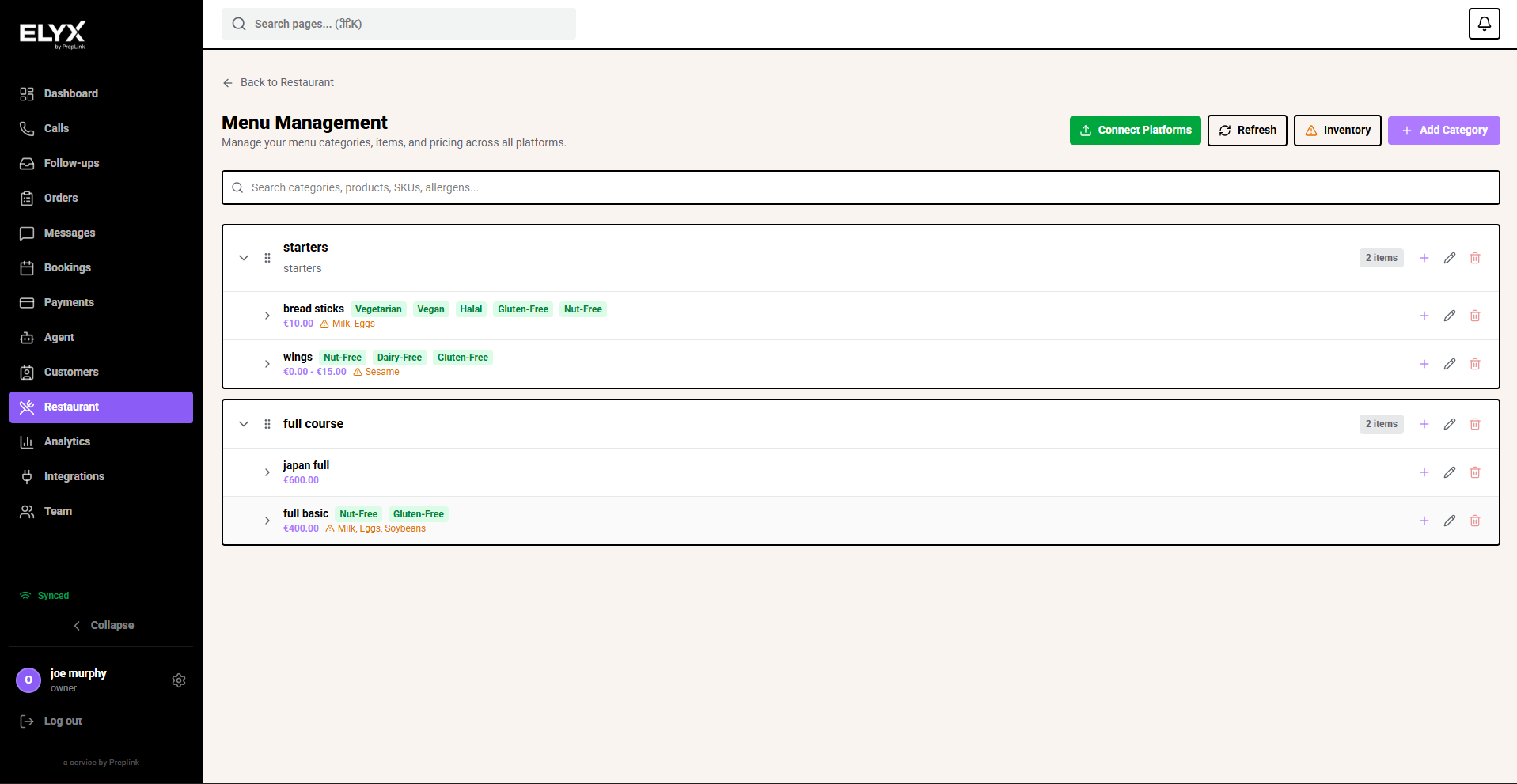Viewport: 1517px width, 784px height.
Task: Click plus icon on wings row
Action: (x=1424, y=364)
